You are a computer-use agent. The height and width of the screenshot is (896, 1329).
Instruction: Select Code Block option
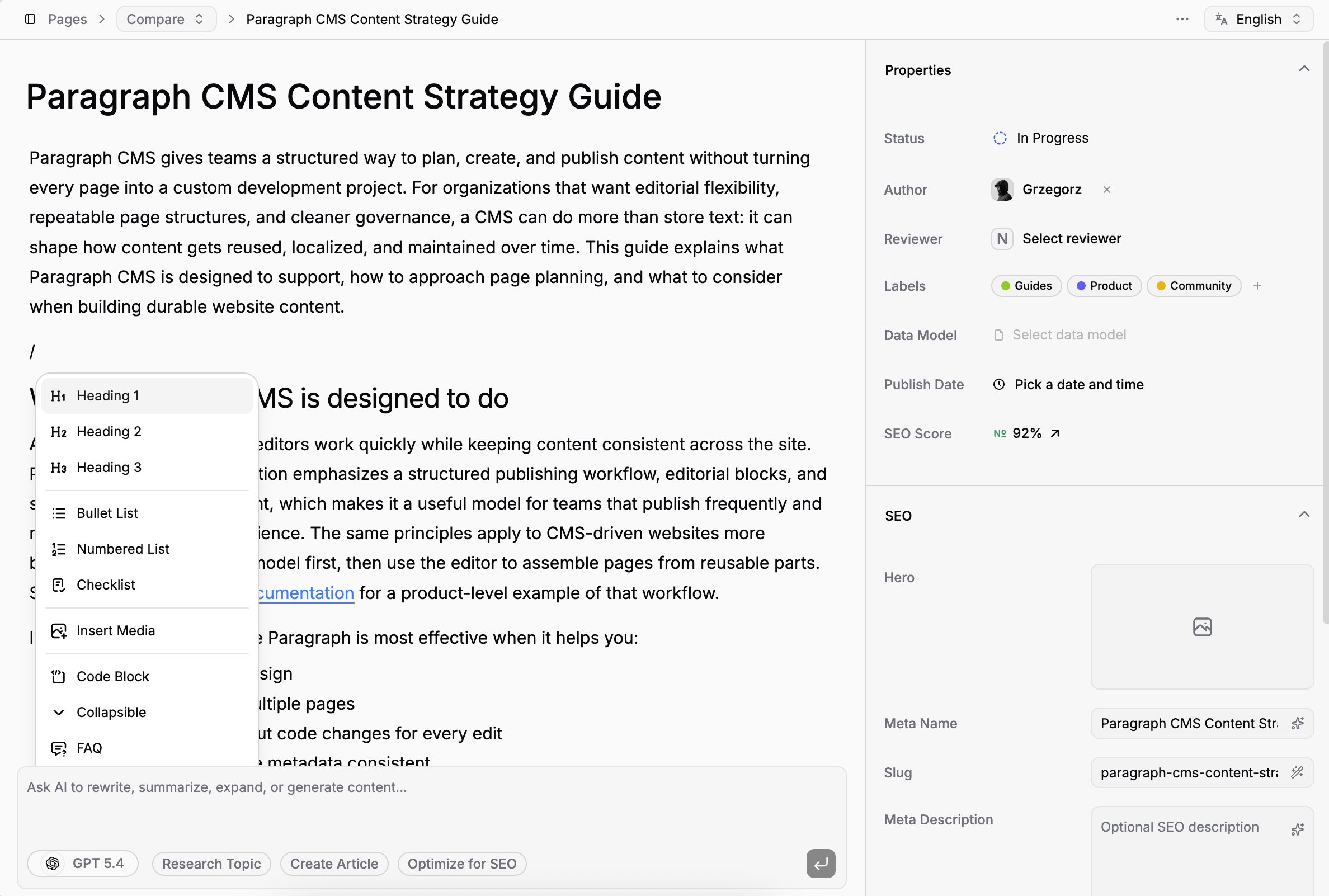tap(147, 677)
